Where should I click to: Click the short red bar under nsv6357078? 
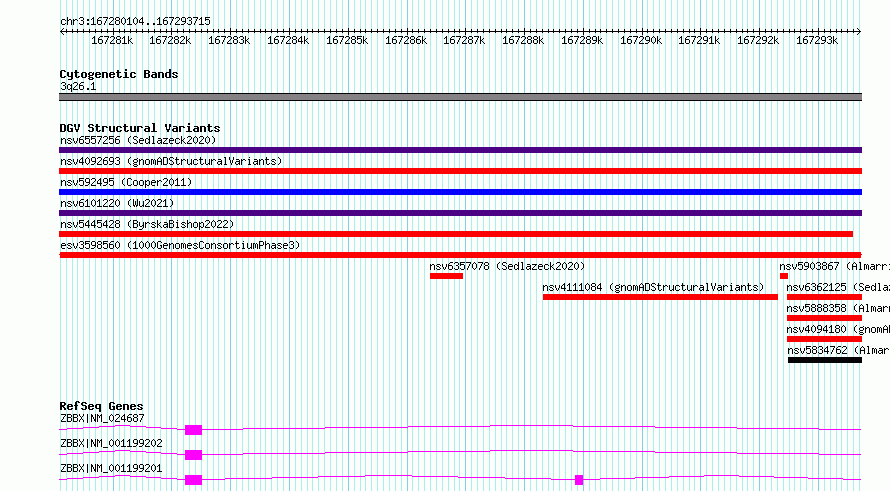pyautogui.click(x=446, y=276)
